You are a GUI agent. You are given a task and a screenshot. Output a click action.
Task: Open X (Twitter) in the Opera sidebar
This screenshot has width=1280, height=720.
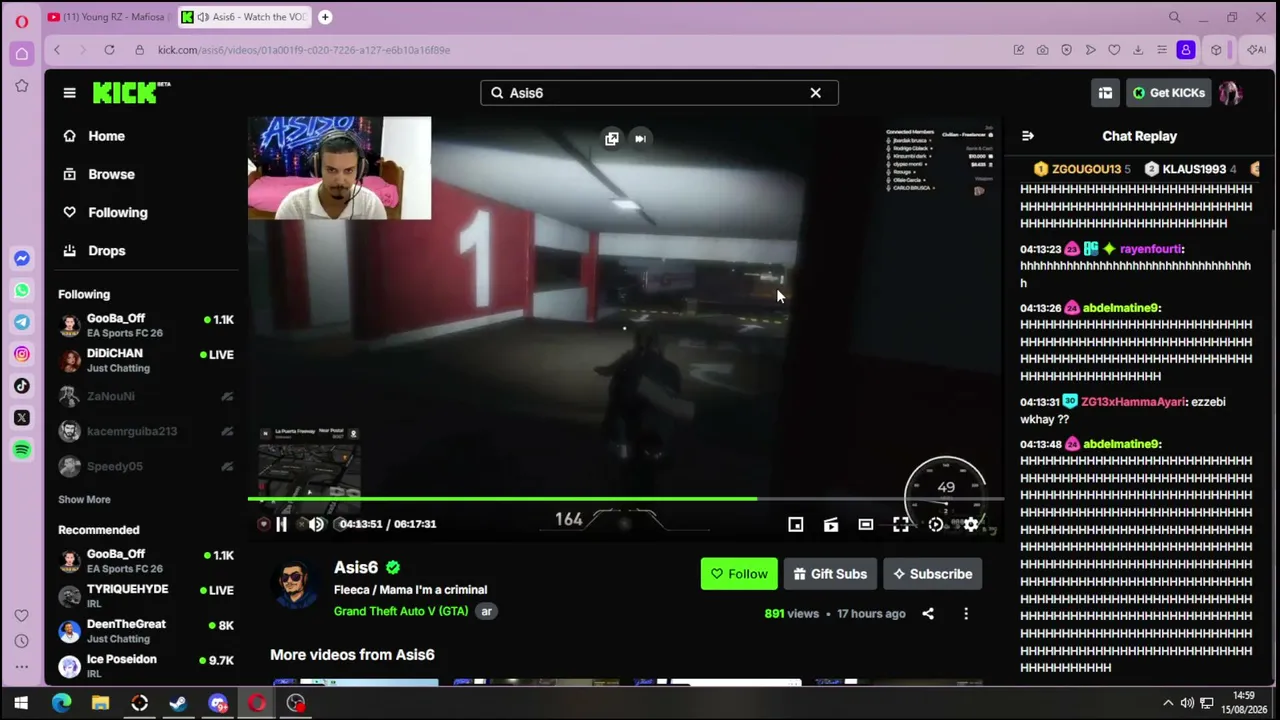(x=22, y=418)
